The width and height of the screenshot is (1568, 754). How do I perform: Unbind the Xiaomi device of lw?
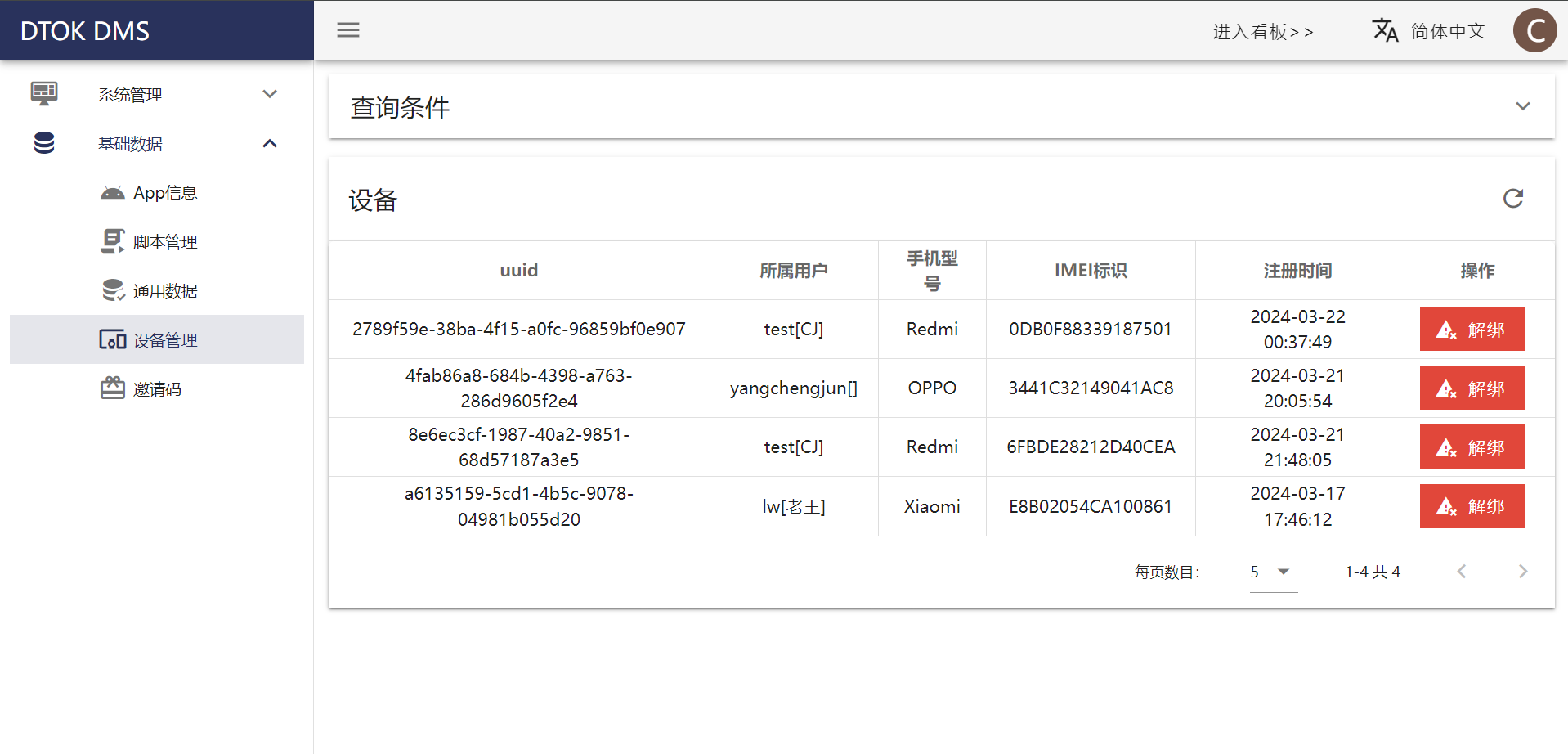click(x=1472, y=506)
